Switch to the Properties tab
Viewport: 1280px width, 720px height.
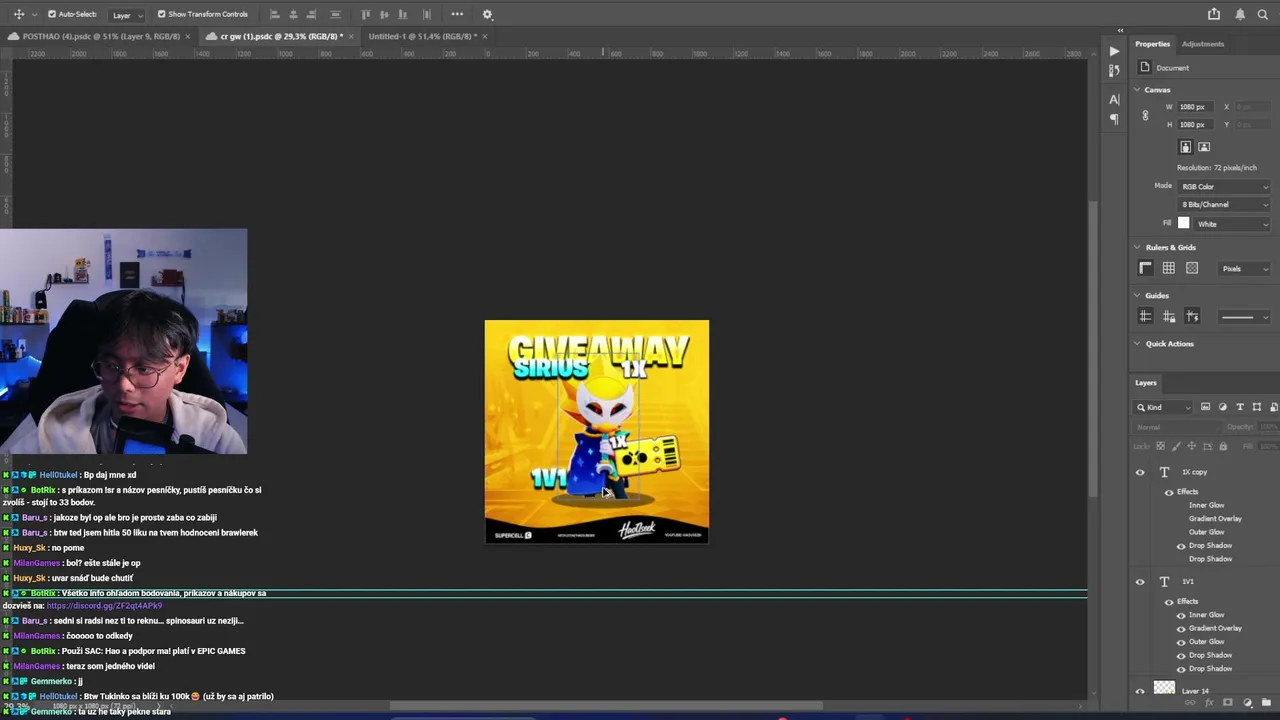point(1152,44)
